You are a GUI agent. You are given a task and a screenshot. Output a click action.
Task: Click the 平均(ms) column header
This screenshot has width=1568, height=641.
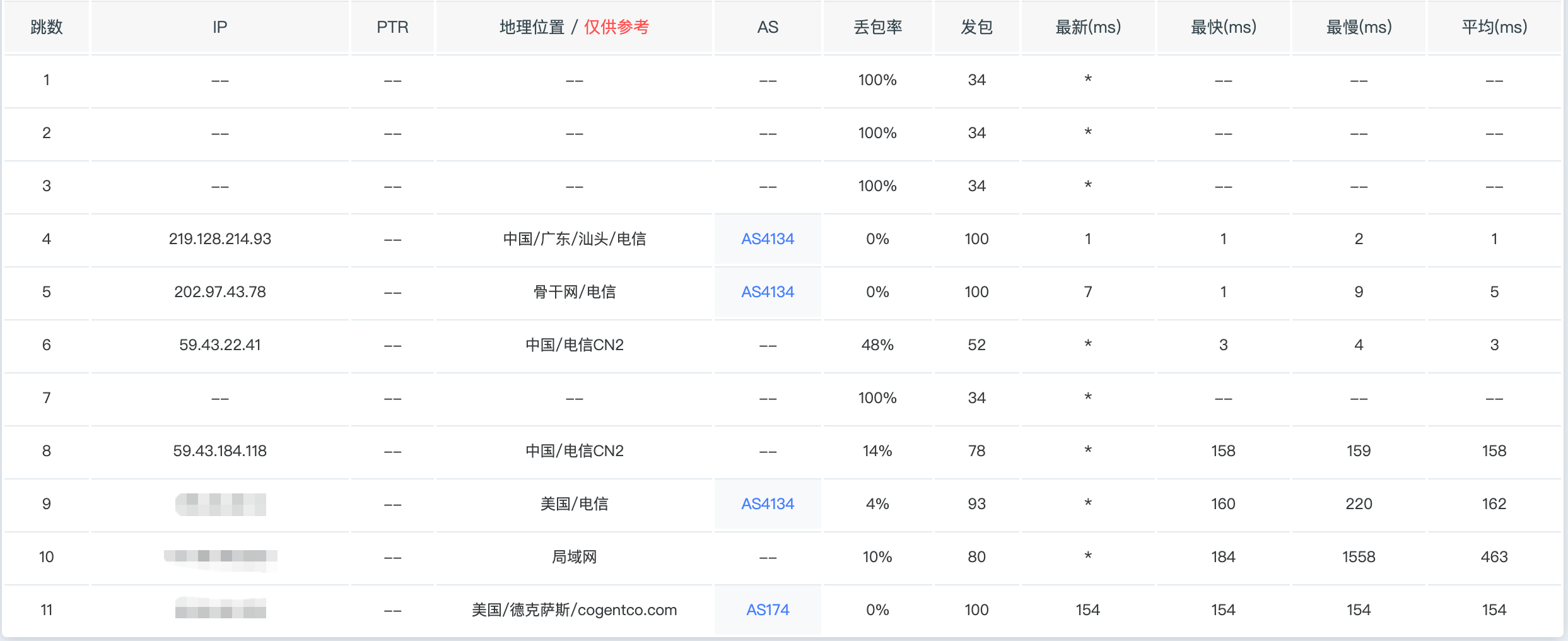point(1494,27)
